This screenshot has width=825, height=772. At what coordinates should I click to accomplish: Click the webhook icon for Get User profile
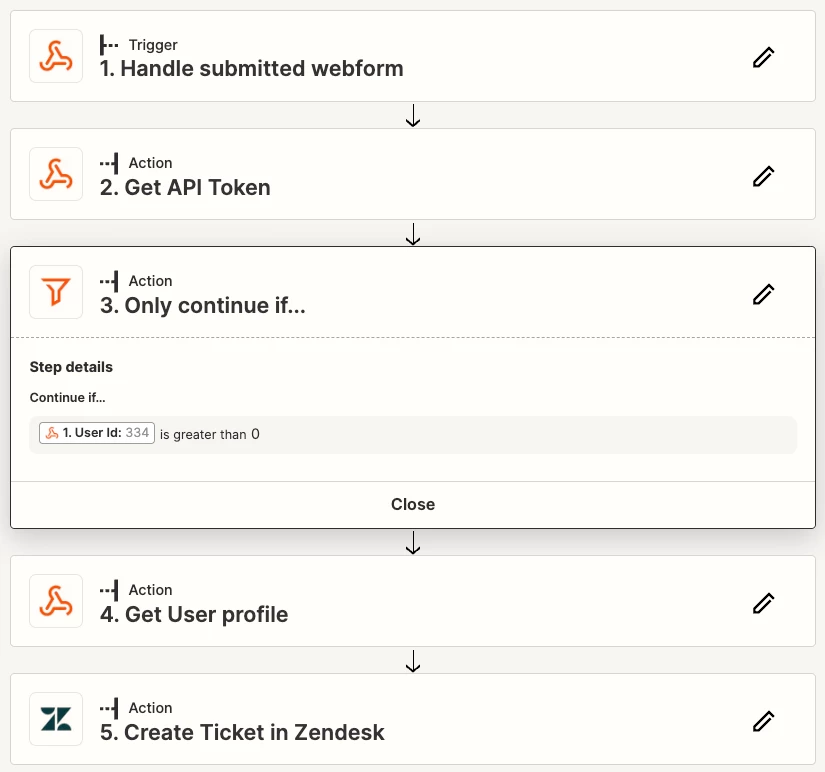[56, 601]
